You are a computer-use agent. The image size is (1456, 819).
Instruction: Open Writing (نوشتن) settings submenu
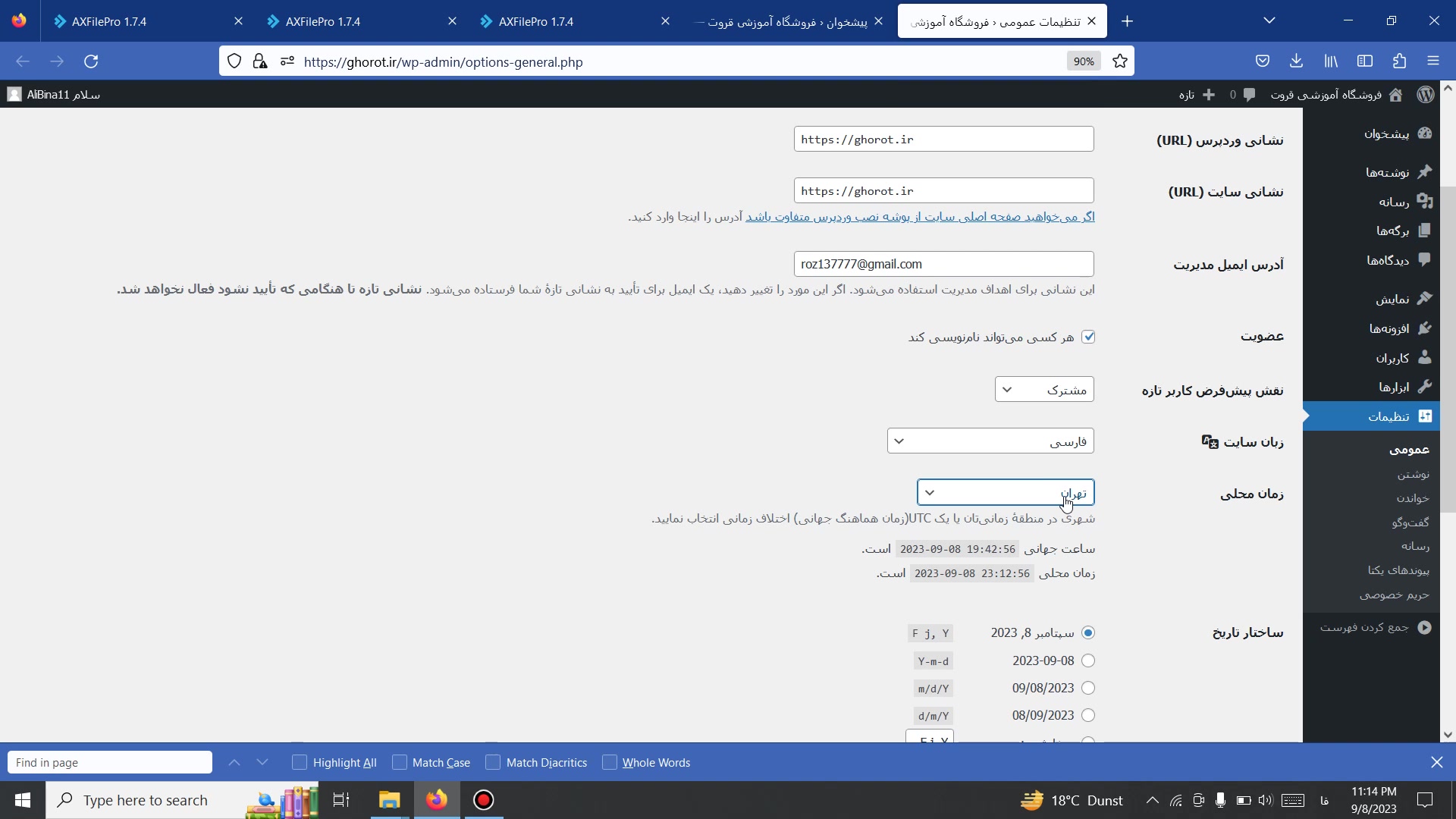[x=1414, y=474]
